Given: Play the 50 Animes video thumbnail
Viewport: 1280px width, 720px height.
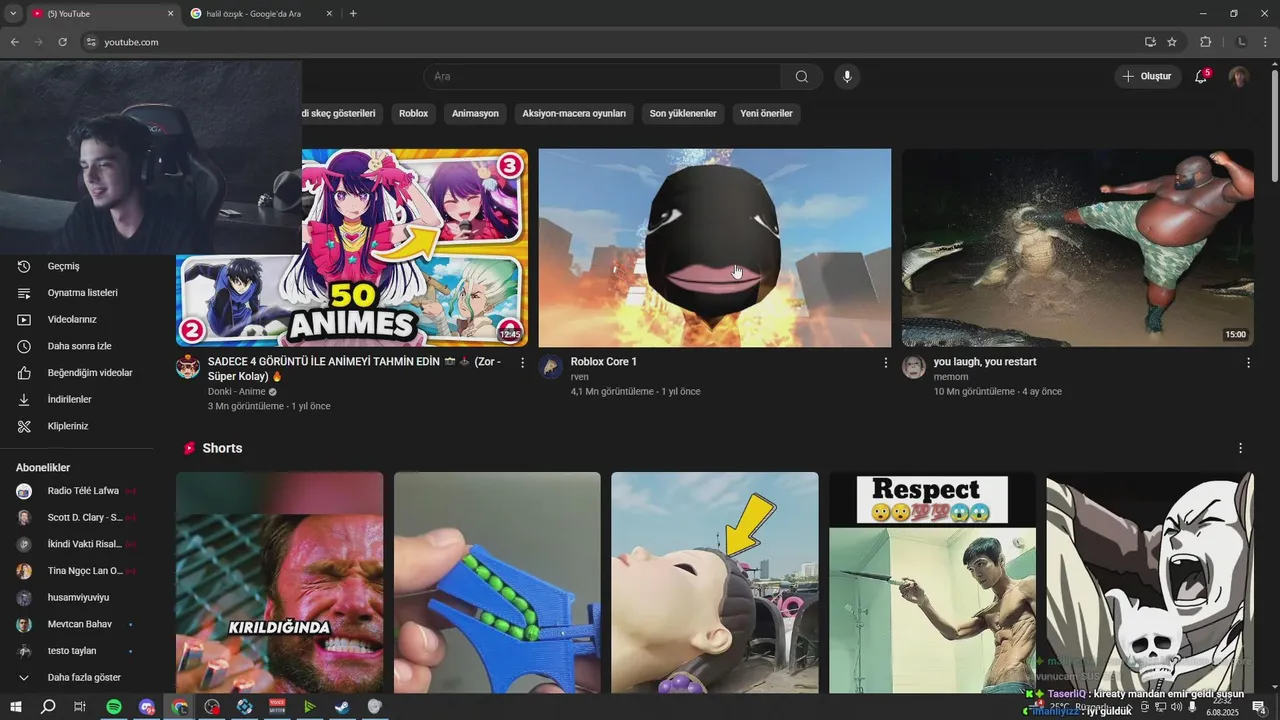Looking at the screenshot, I should [414, 248].
